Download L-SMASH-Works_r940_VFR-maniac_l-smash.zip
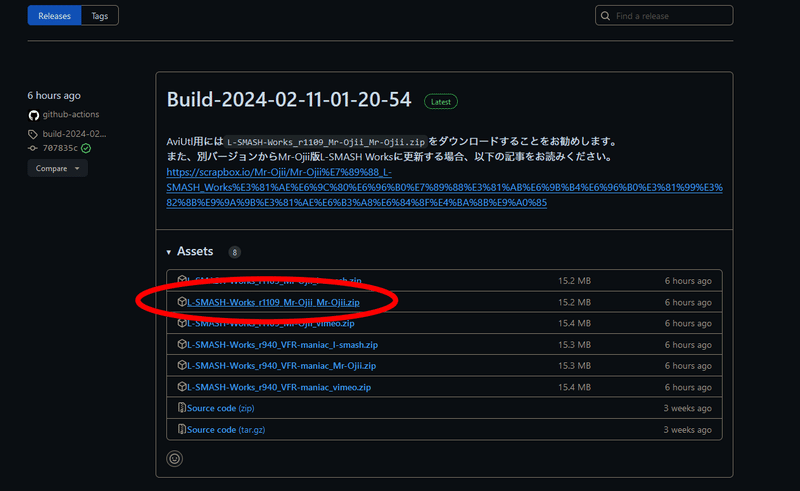 point(282,345)
